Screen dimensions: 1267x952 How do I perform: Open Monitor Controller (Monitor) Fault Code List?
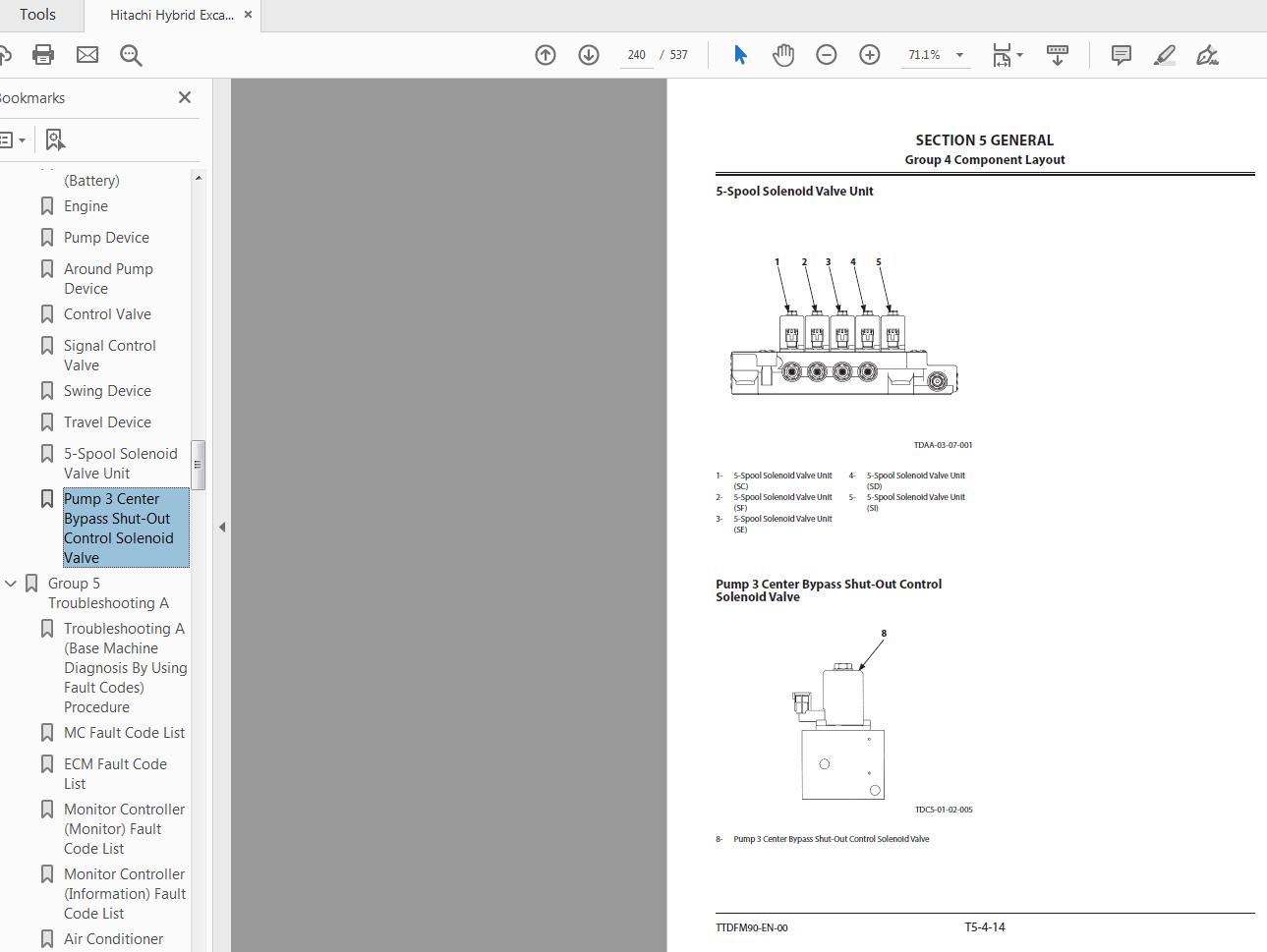click(x=124, y=829)
